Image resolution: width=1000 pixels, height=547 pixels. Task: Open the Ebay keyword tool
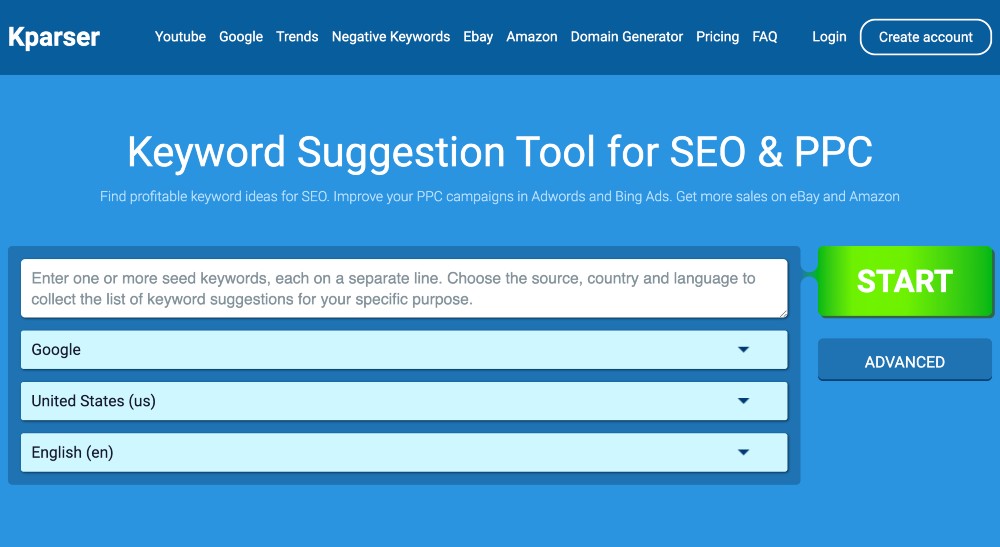pos(478,37)
